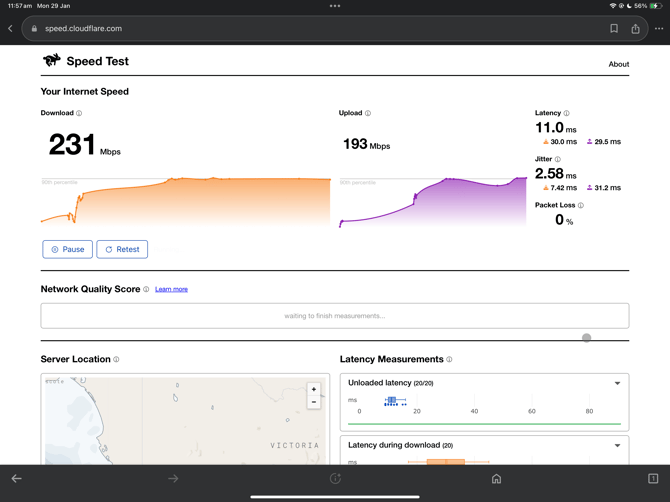The height and width of the screenshot is (502, 670).
Task: Tap the bookmark icon in address bar
Action: coord(614,29)
